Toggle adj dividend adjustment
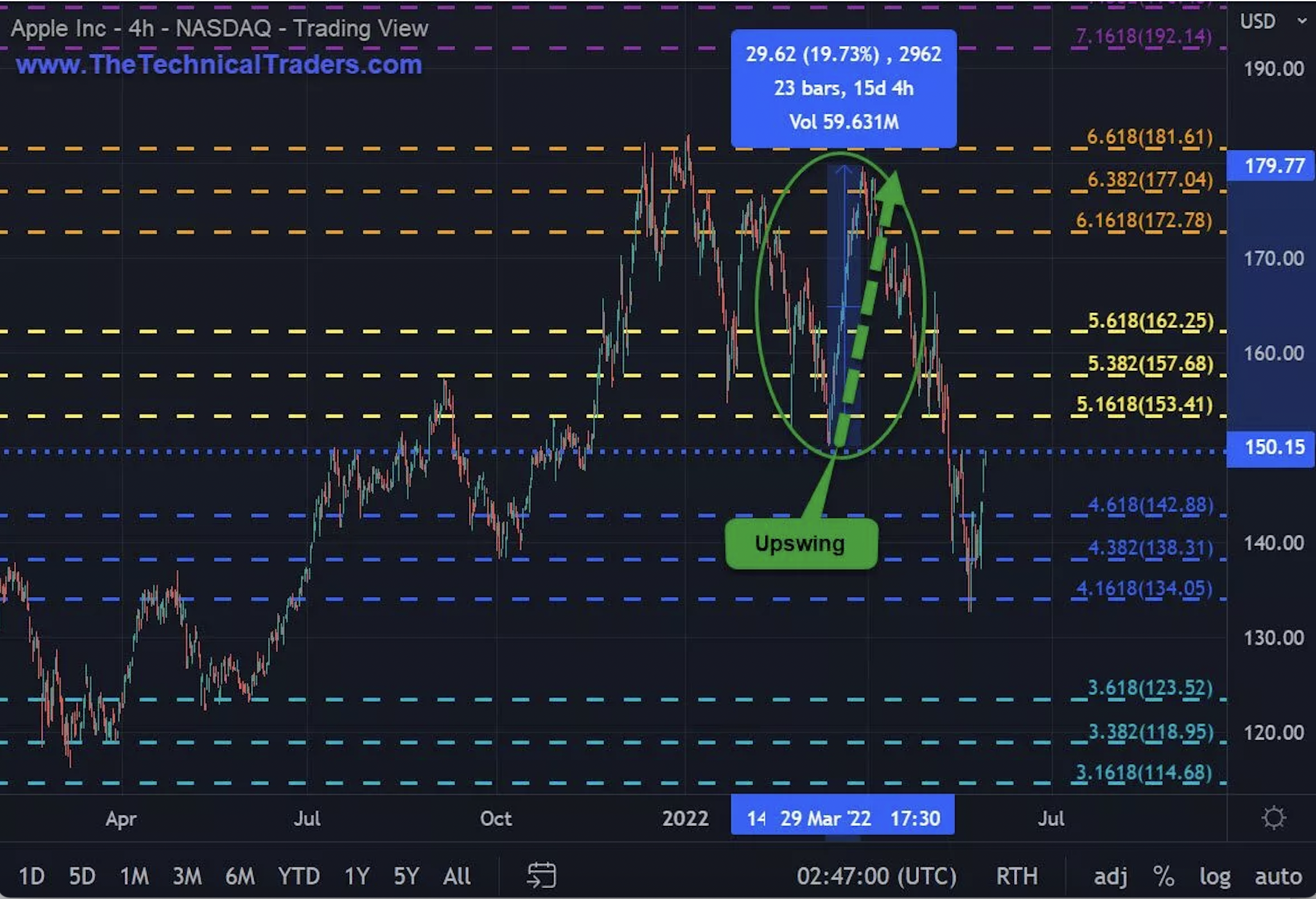 1110,877
